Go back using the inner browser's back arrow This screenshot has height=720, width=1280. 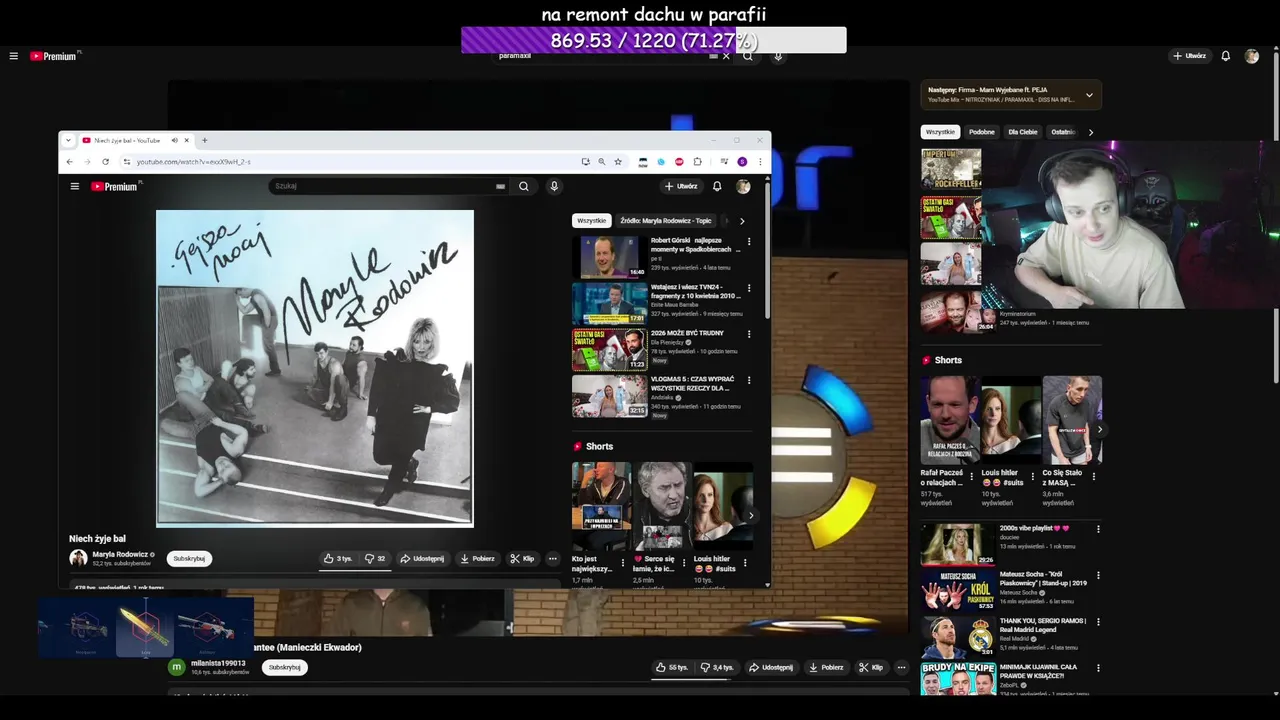69,162
